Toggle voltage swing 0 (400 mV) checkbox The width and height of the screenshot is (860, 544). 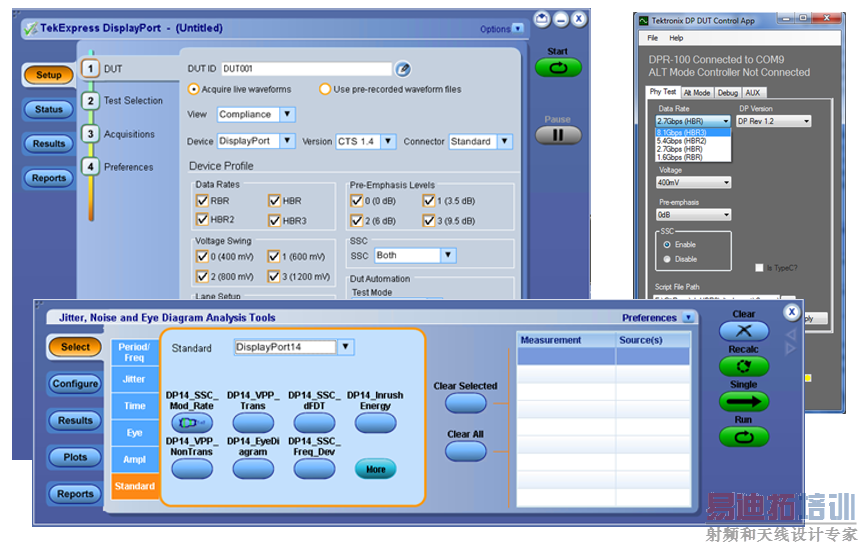coord(202,257)
